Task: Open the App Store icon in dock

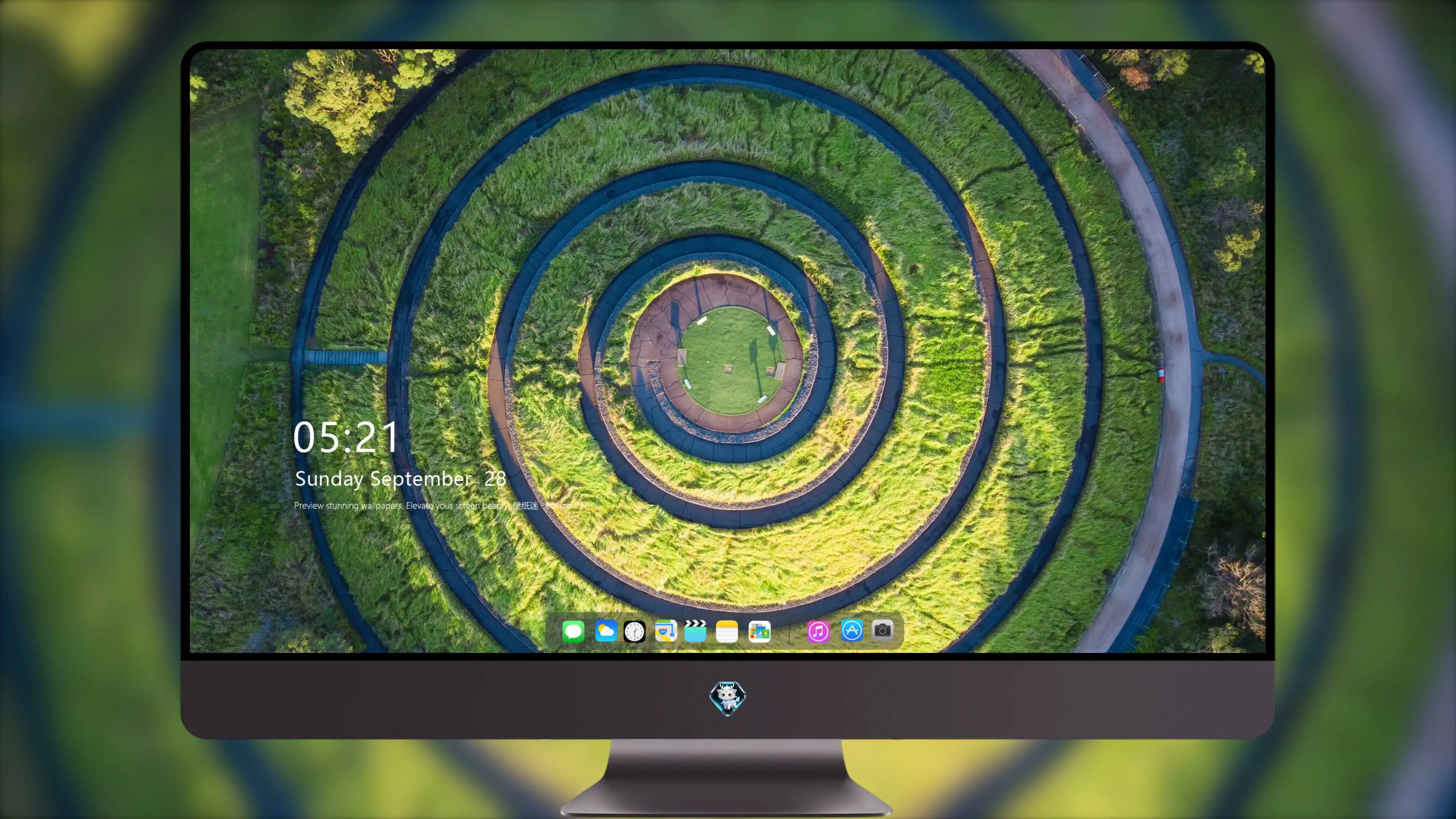Action: 852,630
